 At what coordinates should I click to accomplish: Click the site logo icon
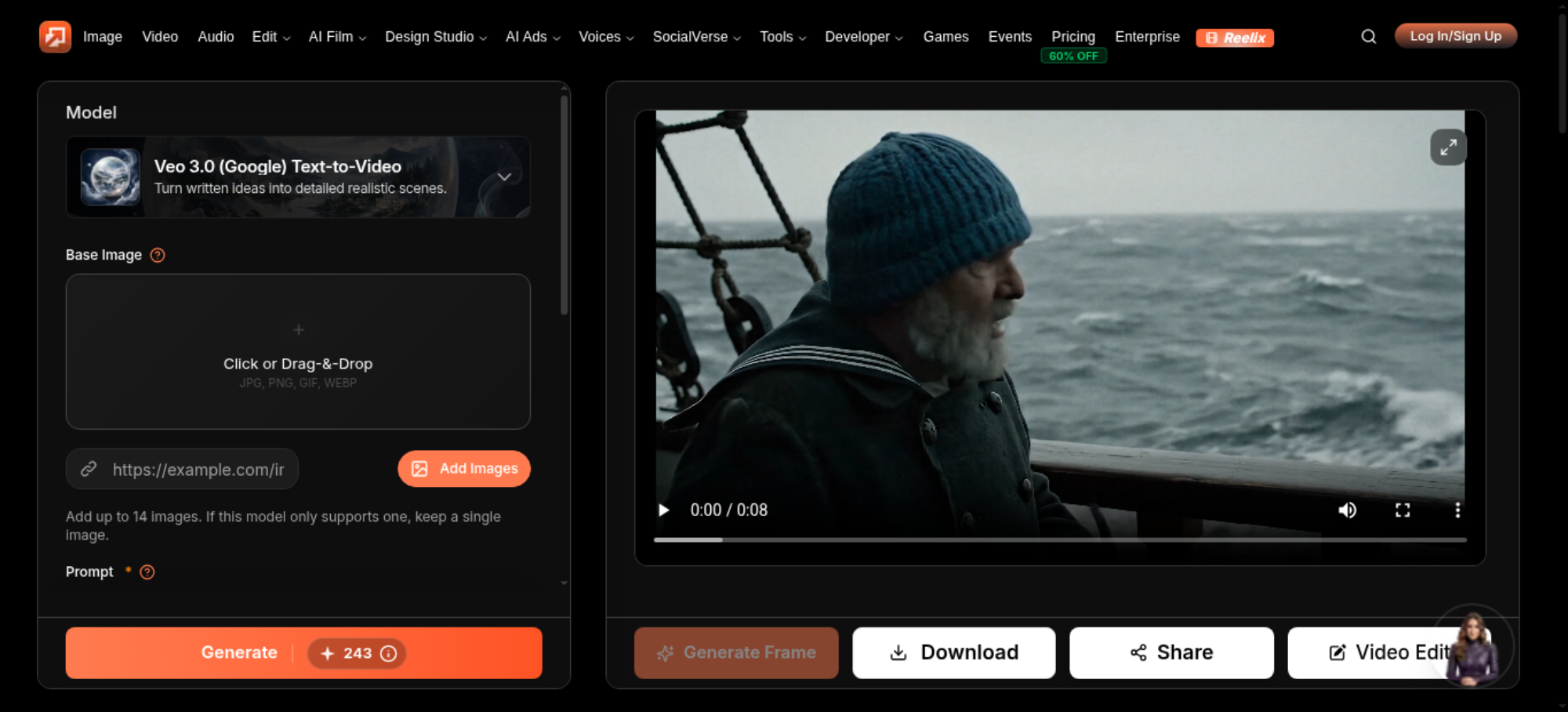(x=55, y=37)
